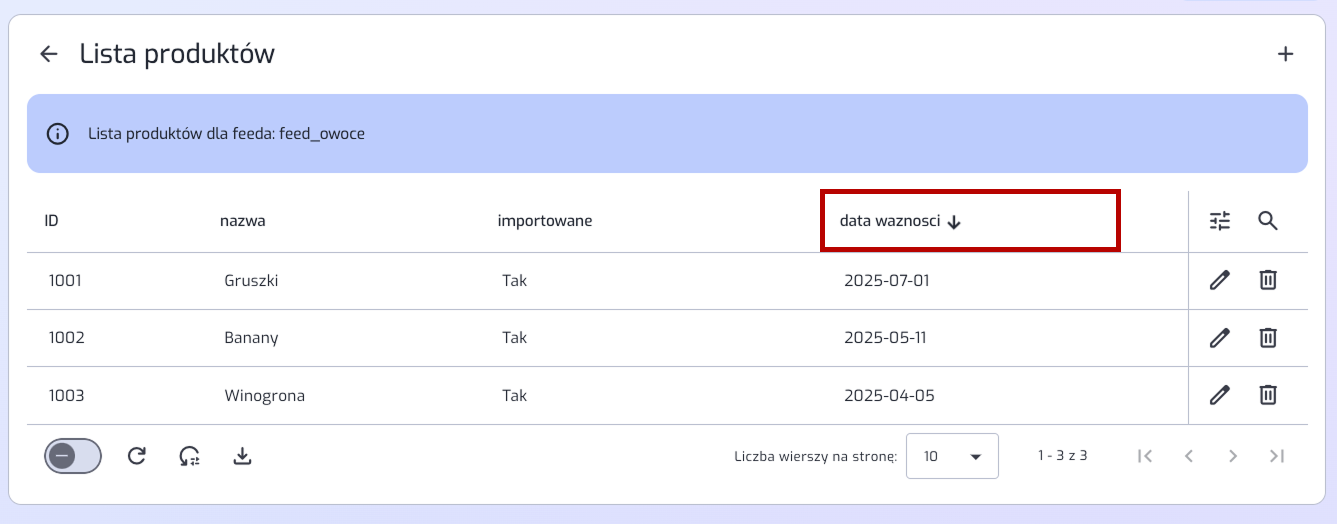Open rows per page dropdown
This screenshot has width=1337, height=524.
[952, 456]
